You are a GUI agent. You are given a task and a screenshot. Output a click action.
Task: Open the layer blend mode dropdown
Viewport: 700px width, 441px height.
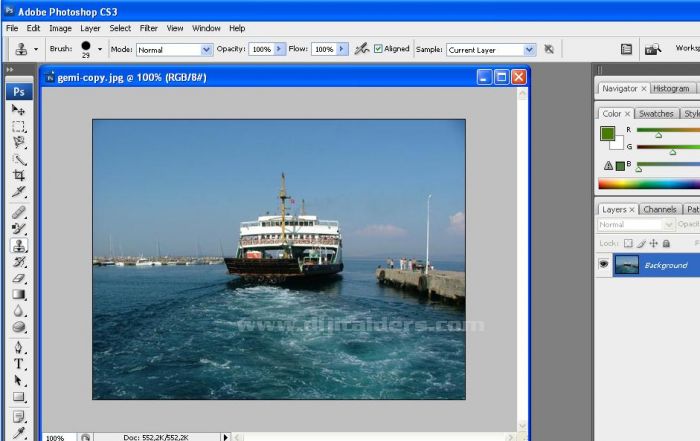coord(635,225)
